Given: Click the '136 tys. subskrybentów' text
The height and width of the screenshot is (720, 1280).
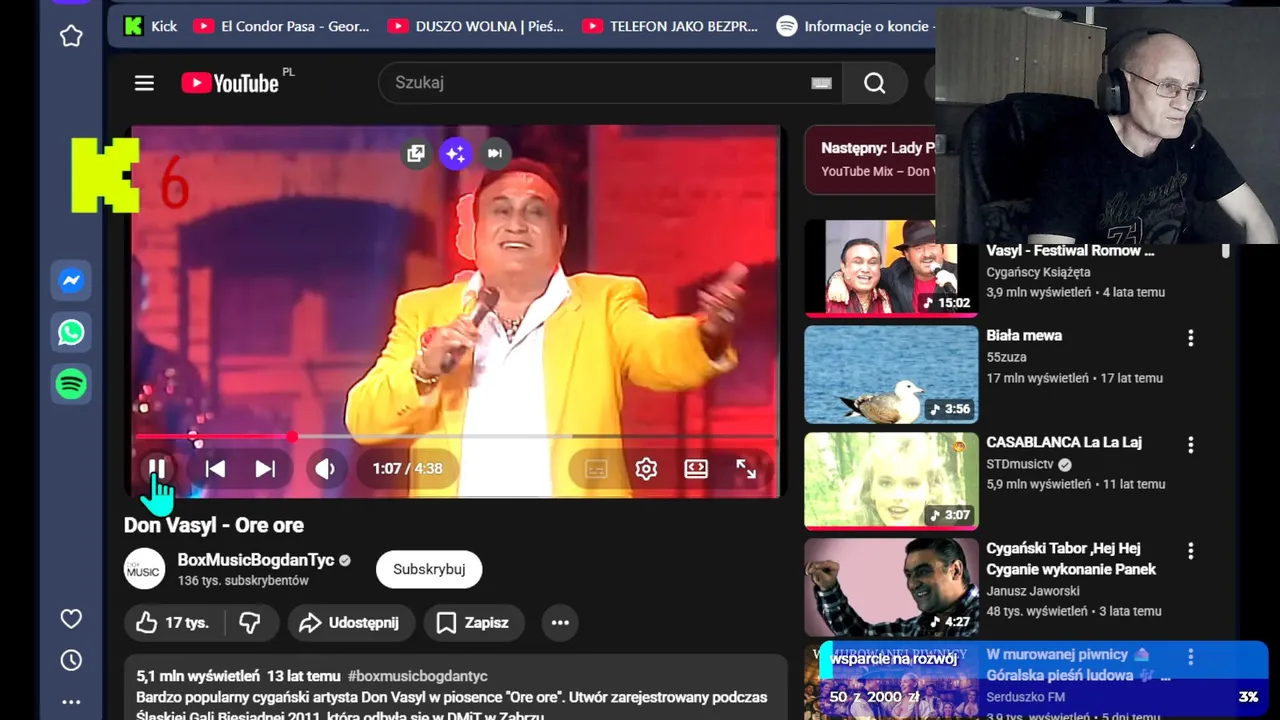Looking at the screenshot, I should tap(243, 581).
